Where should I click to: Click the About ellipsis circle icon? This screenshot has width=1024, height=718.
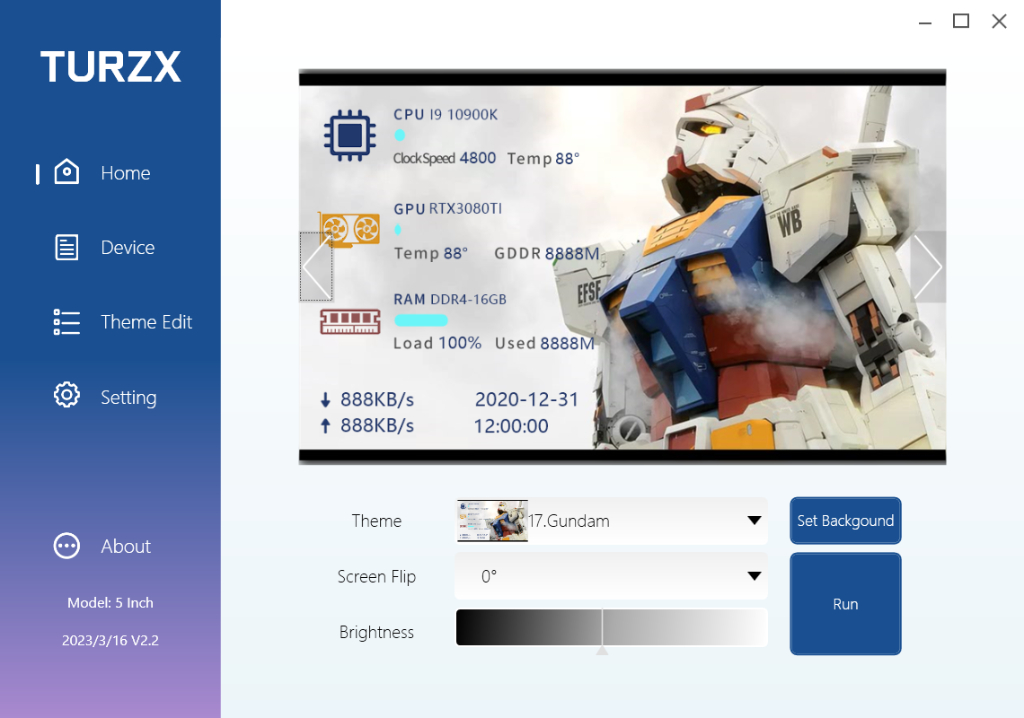tap(66, 546)
